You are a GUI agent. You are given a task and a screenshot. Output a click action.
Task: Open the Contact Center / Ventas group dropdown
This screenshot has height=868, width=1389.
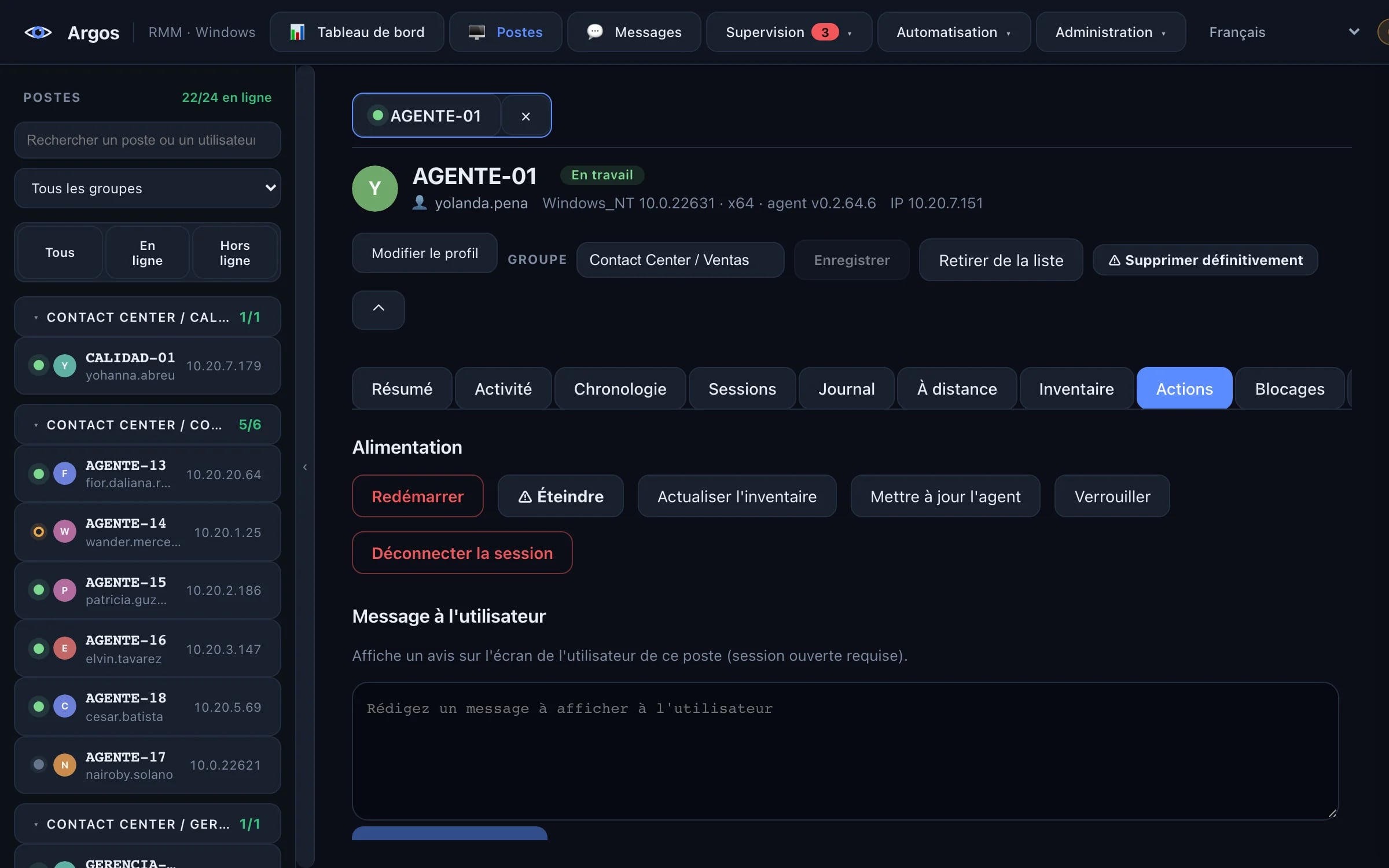(680, 260)
